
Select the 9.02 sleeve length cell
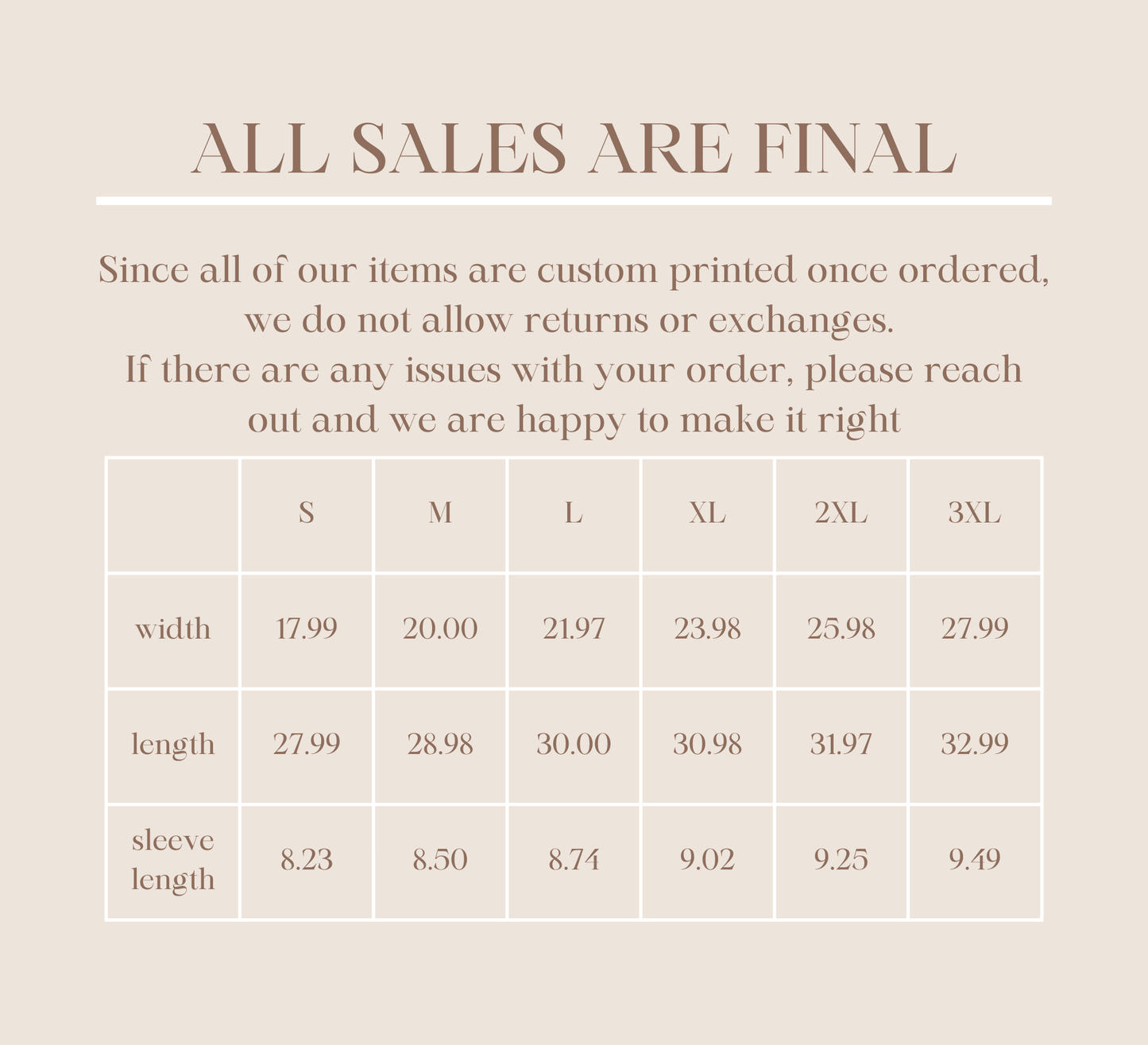tap(707, 860)
